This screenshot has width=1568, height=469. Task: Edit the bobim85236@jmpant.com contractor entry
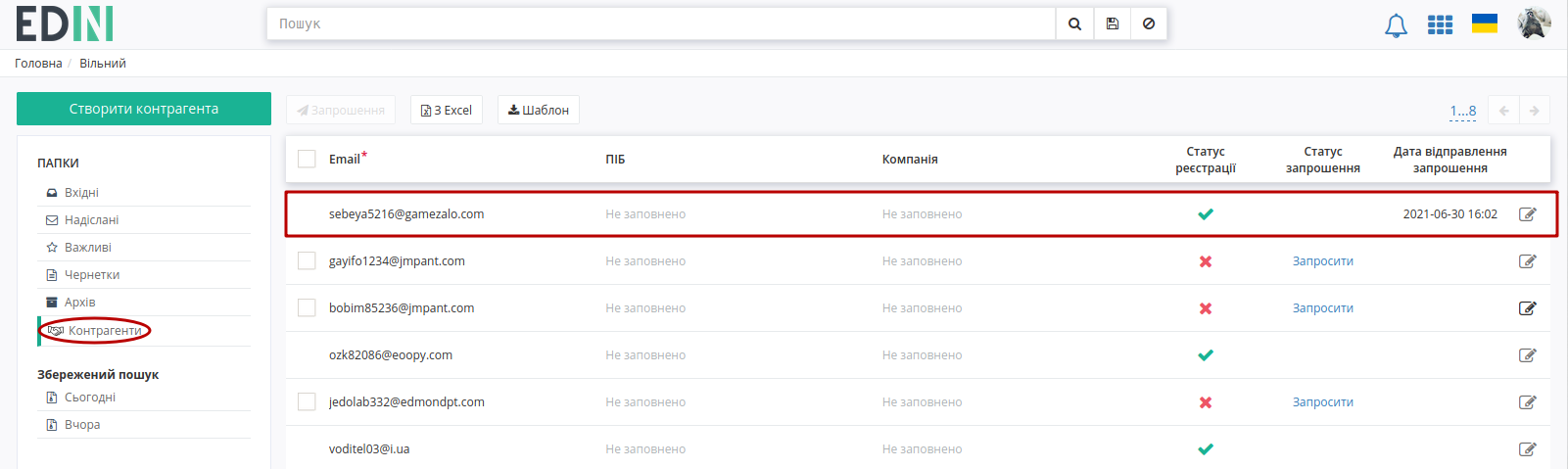tap(1527, 308)
